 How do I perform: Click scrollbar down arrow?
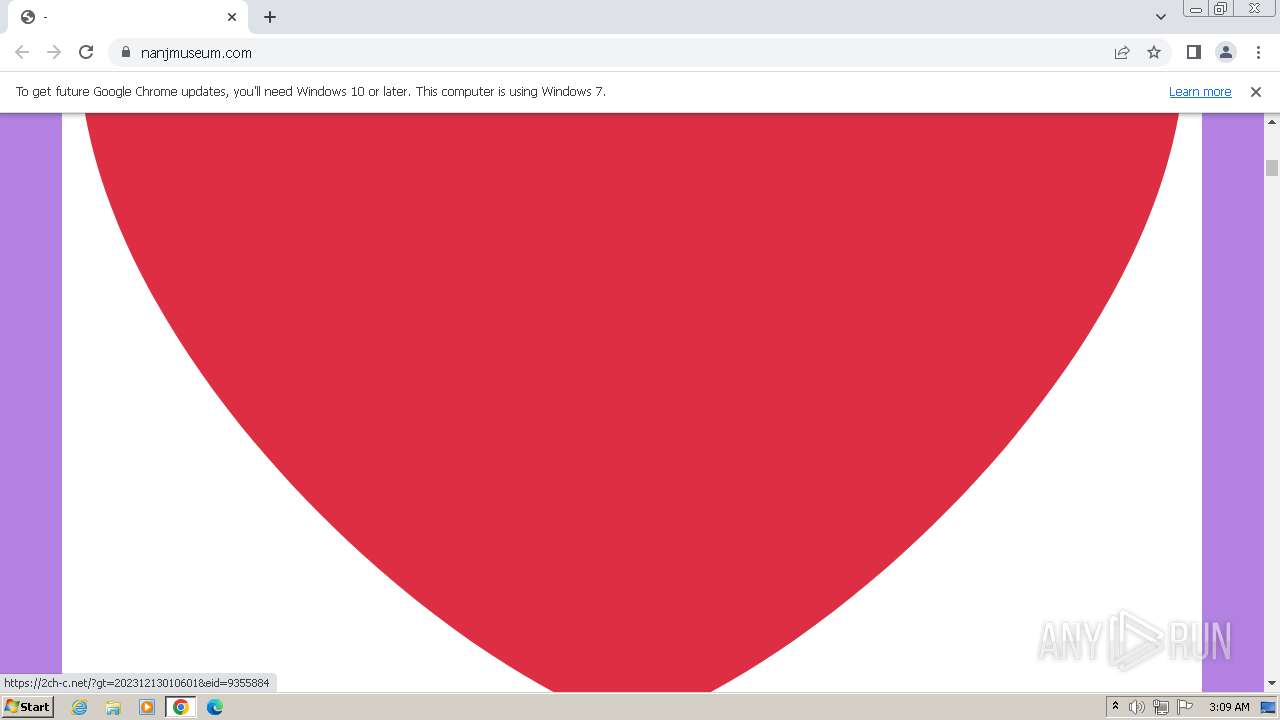click(x=1271, y=683)
